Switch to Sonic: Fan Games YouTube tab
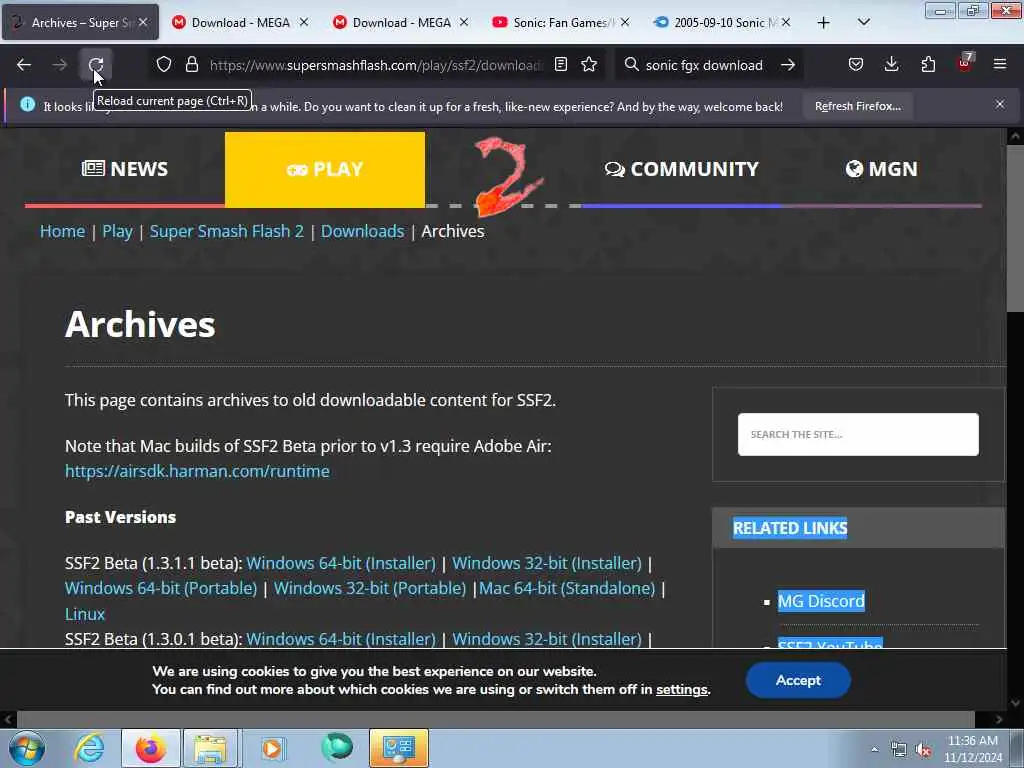Viewport: 1024px width, 768px height. coord(562,23)
